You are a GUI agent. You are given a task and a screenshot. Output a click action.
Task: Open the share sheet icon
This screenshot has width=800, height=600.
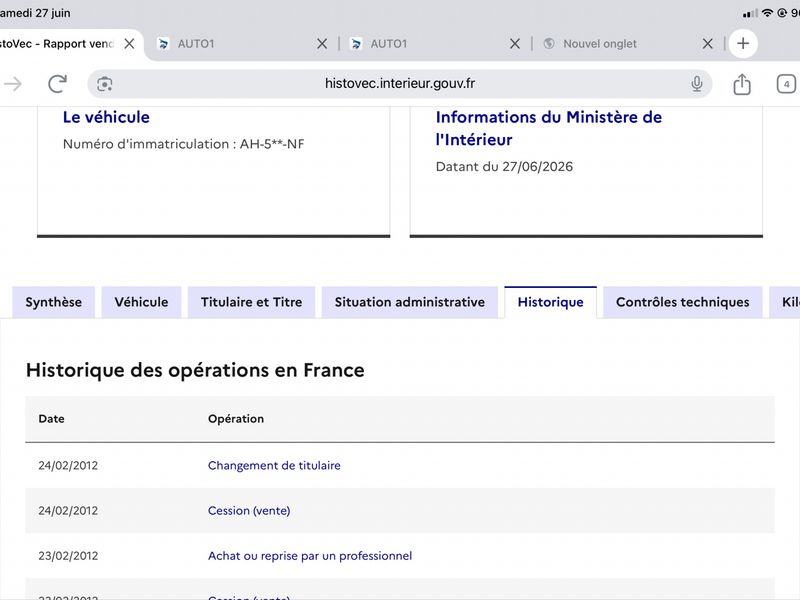(x=742, y=84)
